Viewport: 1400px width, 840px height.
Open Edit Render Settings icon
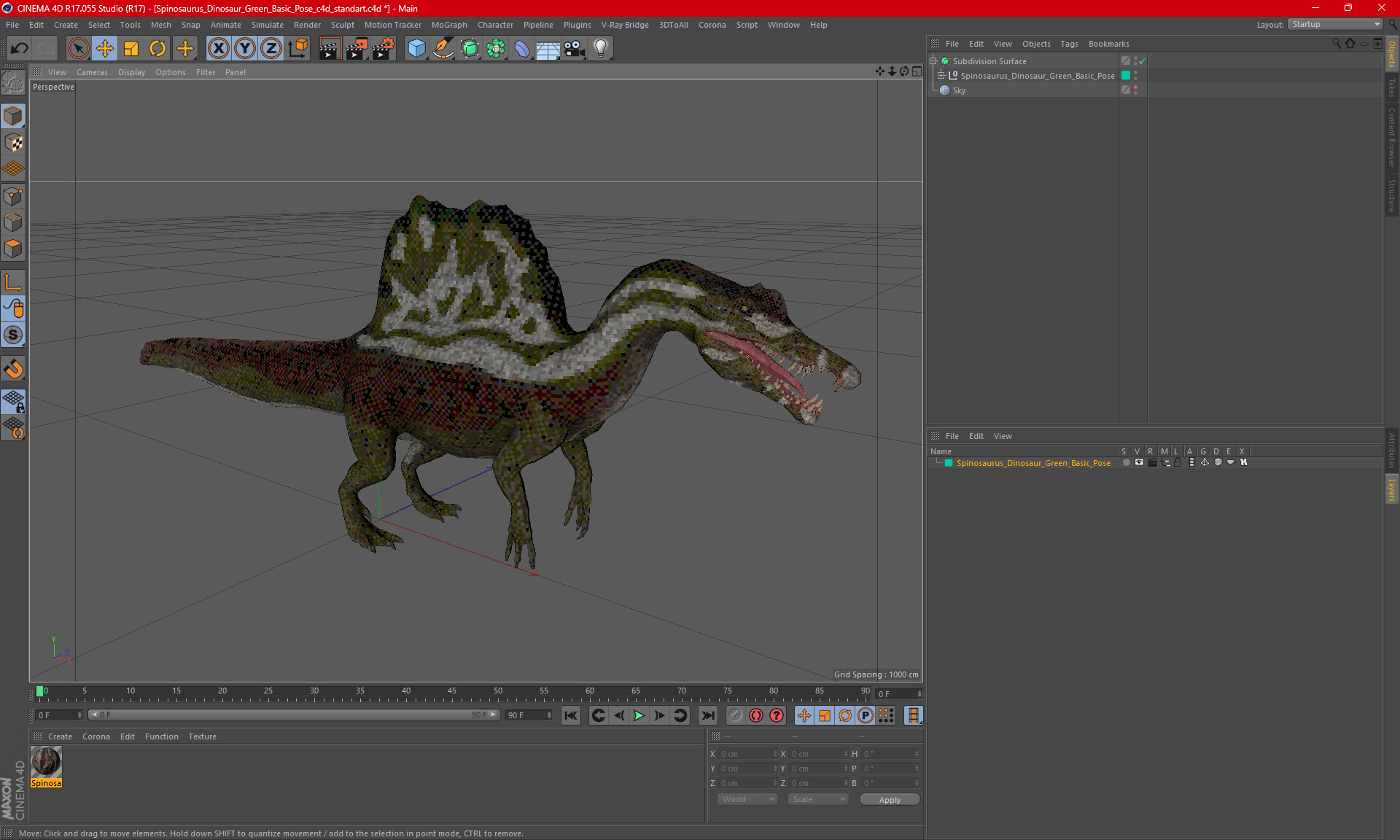coord(384,48)
